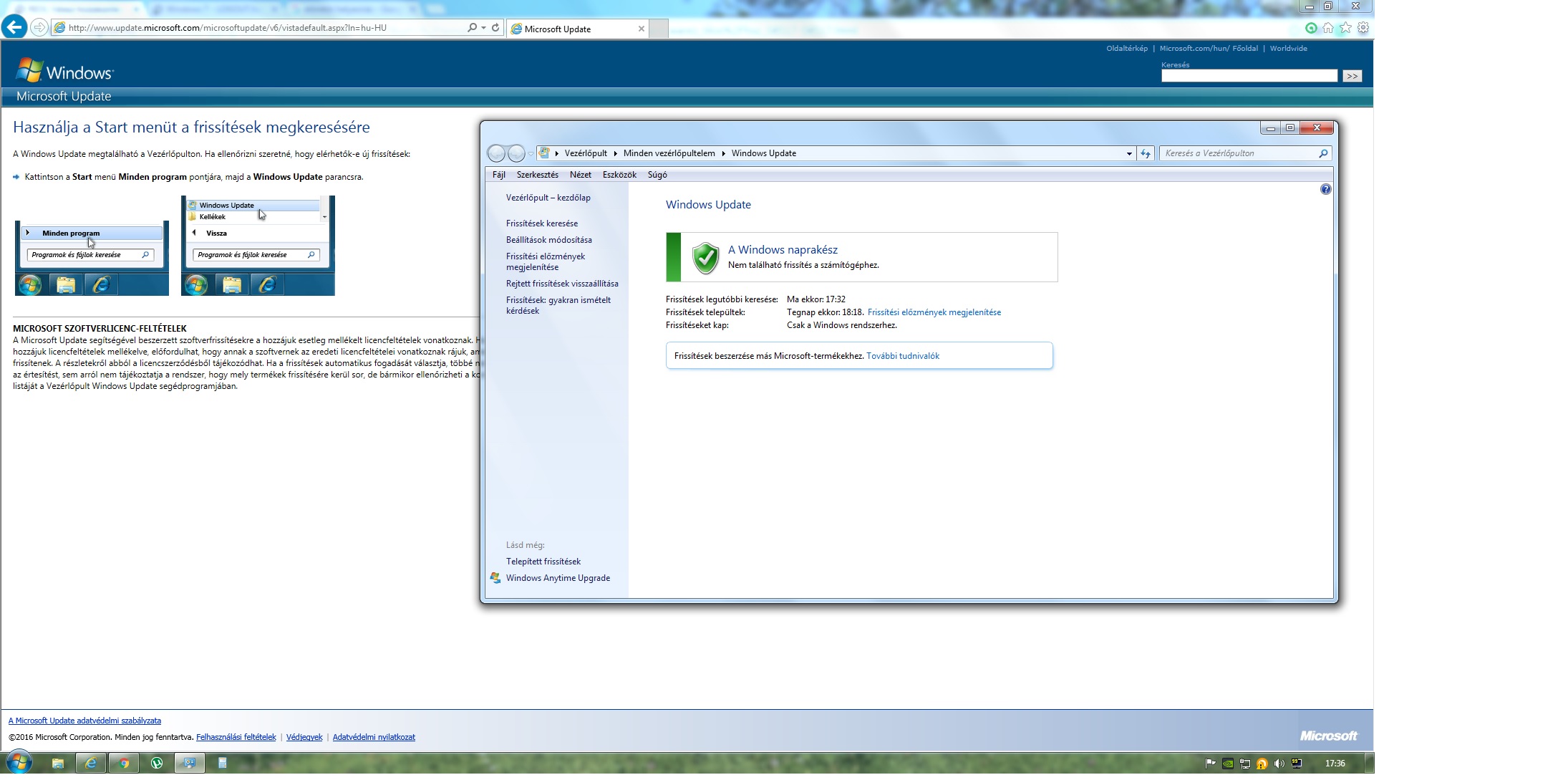Image resolution: width=1568 pixels, height=780 pixels.
Task: Open További tudnivalók link
Action: click(903, 356)
